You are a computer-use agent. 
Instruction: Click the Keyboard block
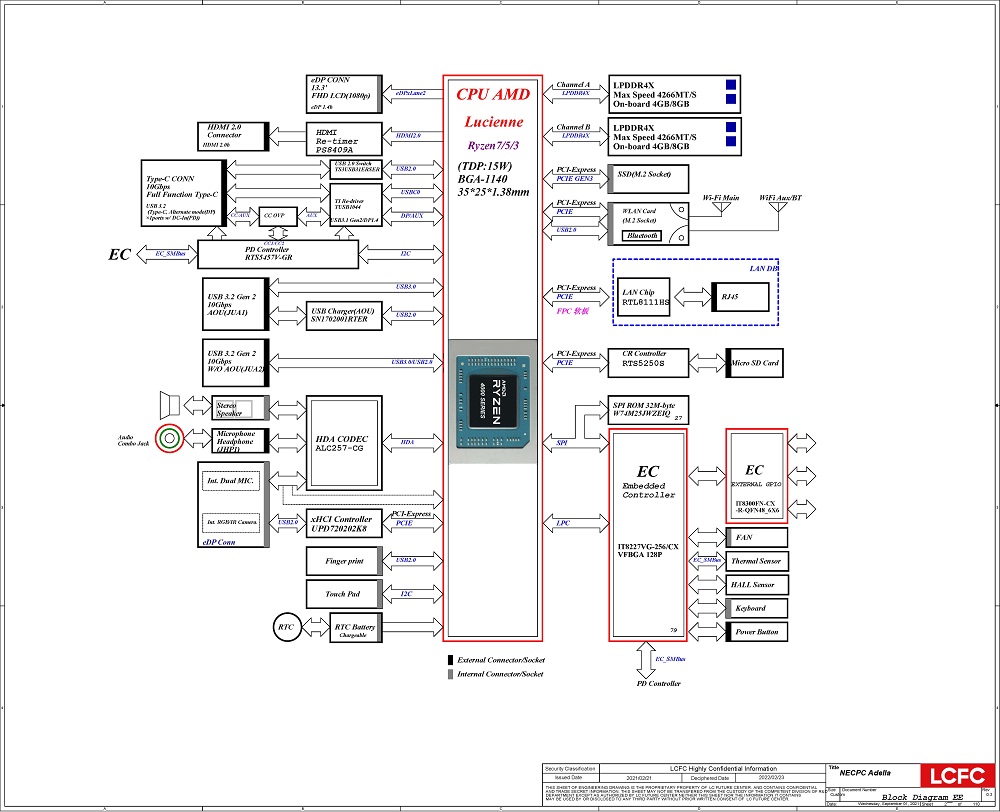[756, 609]
